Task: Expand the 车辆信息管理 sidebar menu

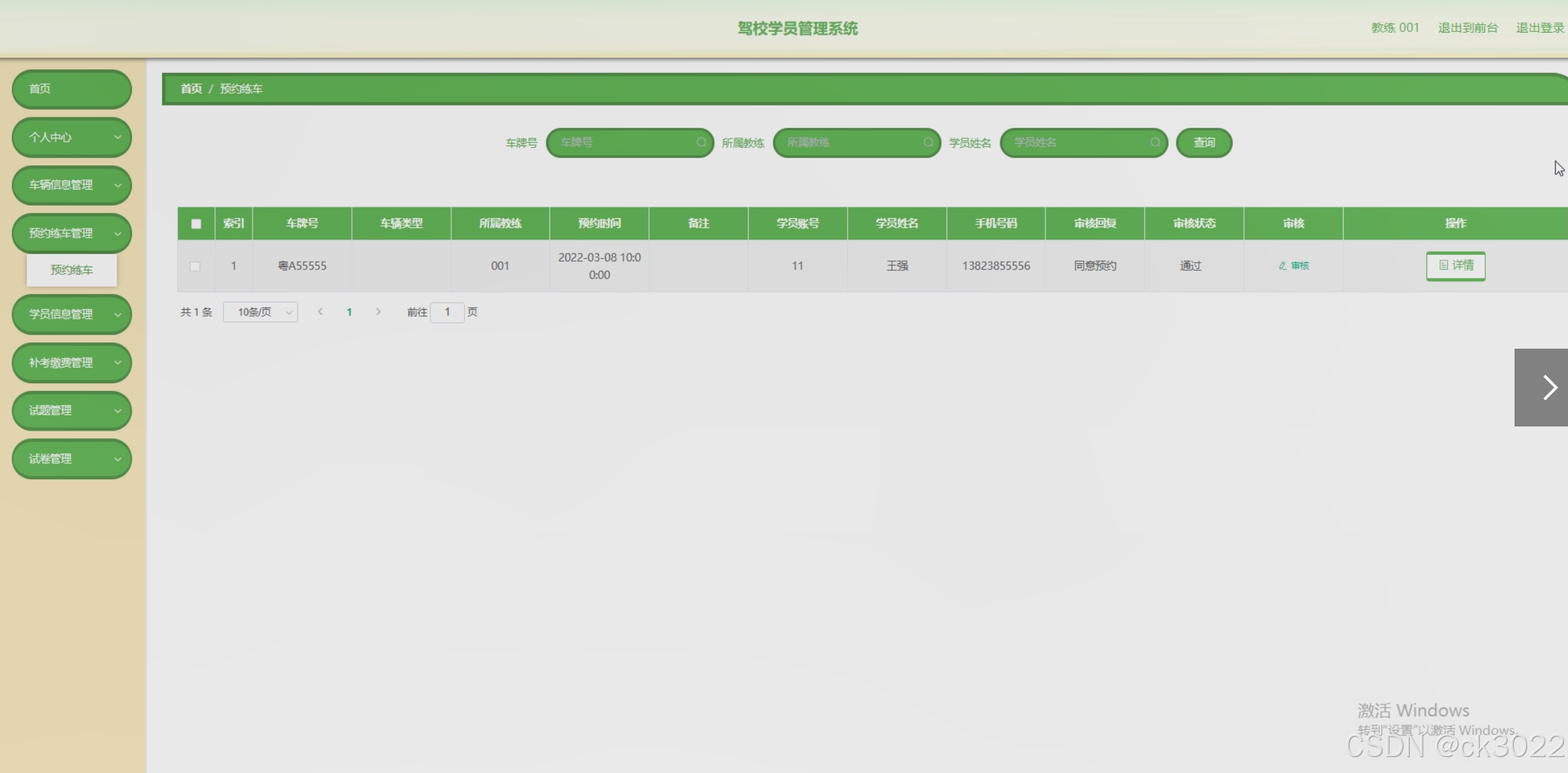Action: [71, 185]
